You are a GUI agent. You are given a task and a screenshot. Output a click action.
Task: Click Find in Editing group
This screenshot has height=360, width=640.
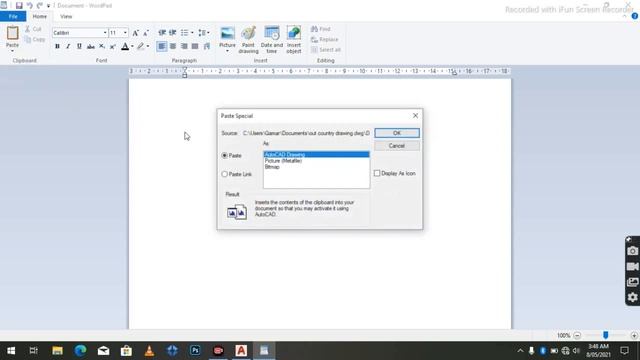pos(321,29)
